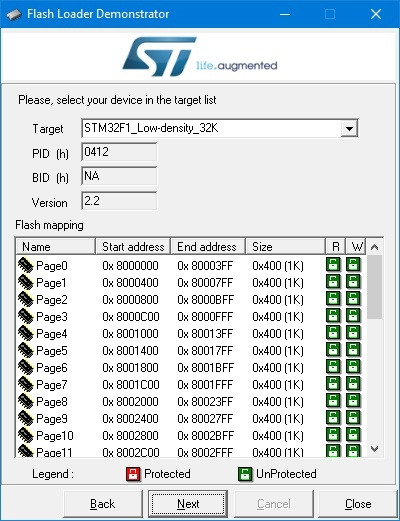This screenshot has height=521, width=400.
Task: Click Page10 write protection lock icon
Action: point(353,435)
